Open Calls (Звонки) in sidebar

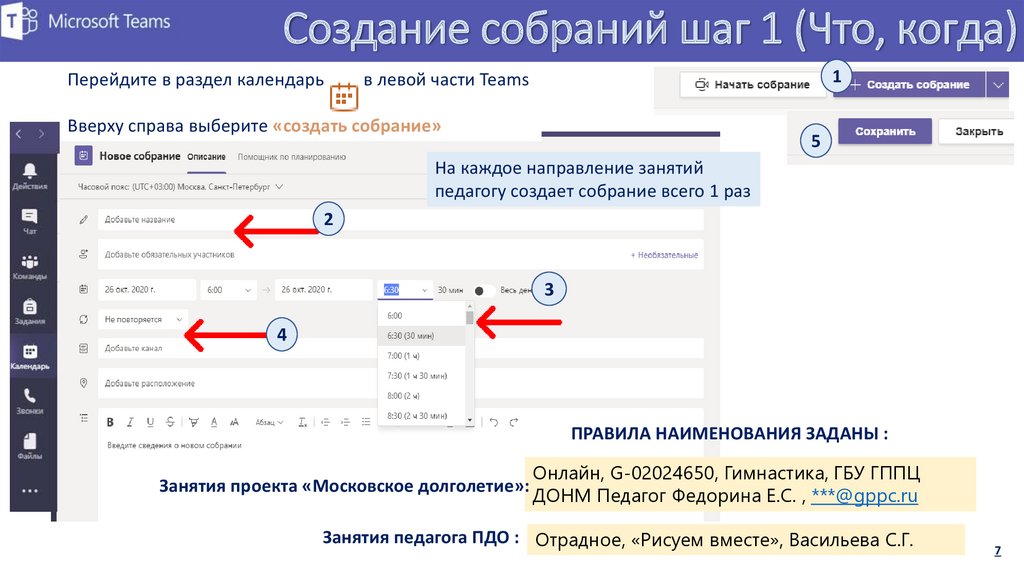[x=29, y=401]
